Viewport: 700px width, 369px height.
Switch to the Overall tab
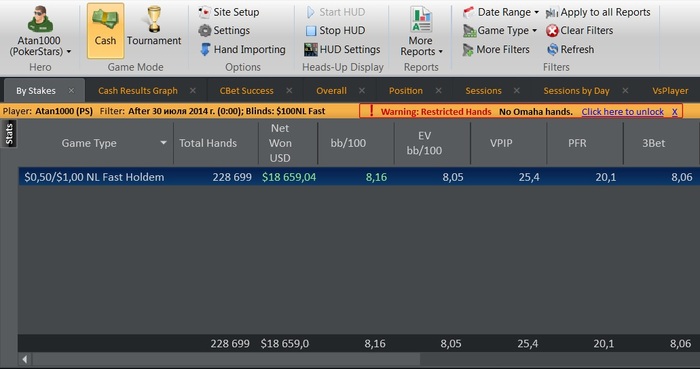331,91
